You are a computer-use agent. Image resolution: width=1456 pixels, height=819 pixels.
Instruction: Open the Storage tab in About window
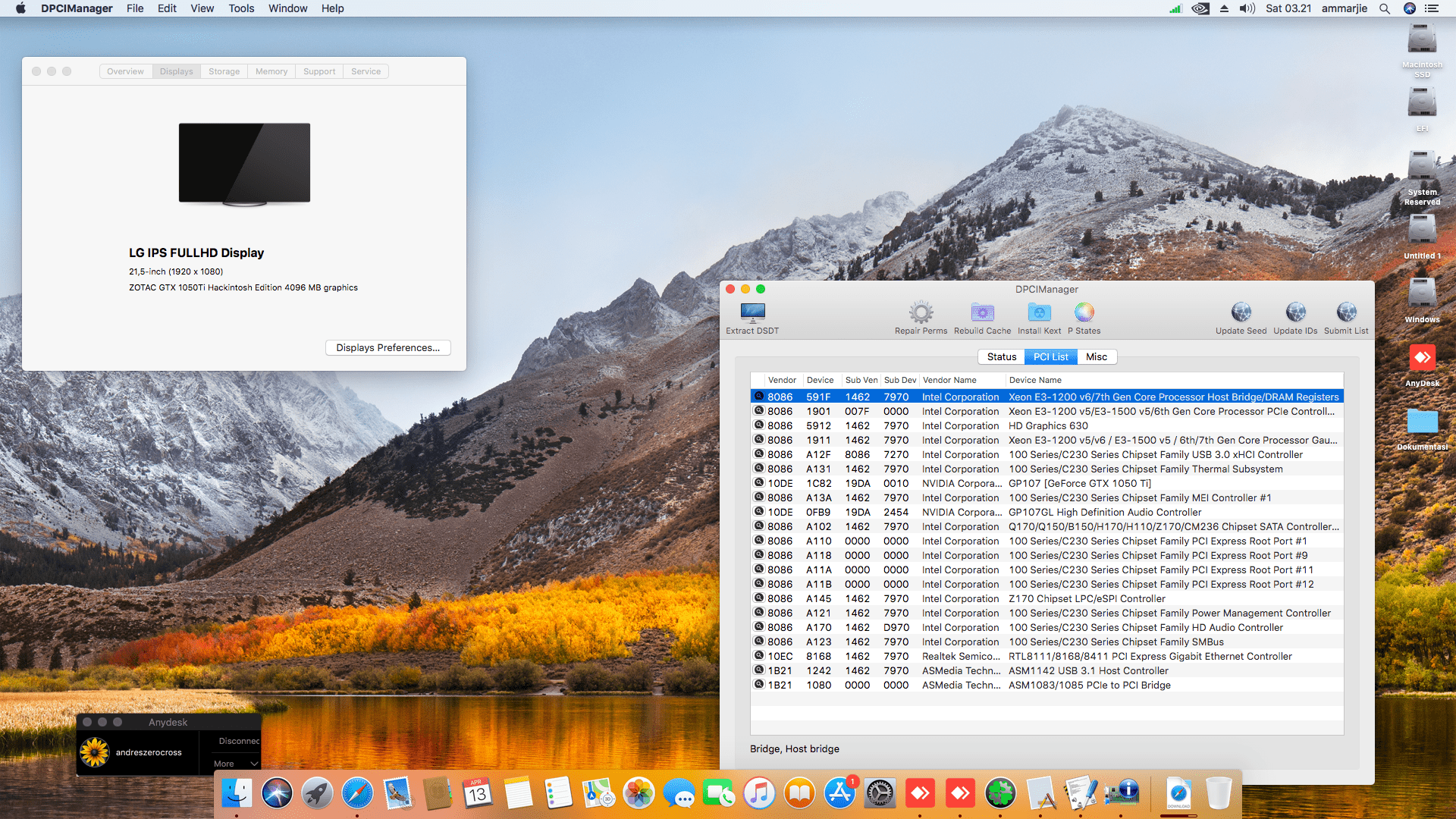click(224, 71)
